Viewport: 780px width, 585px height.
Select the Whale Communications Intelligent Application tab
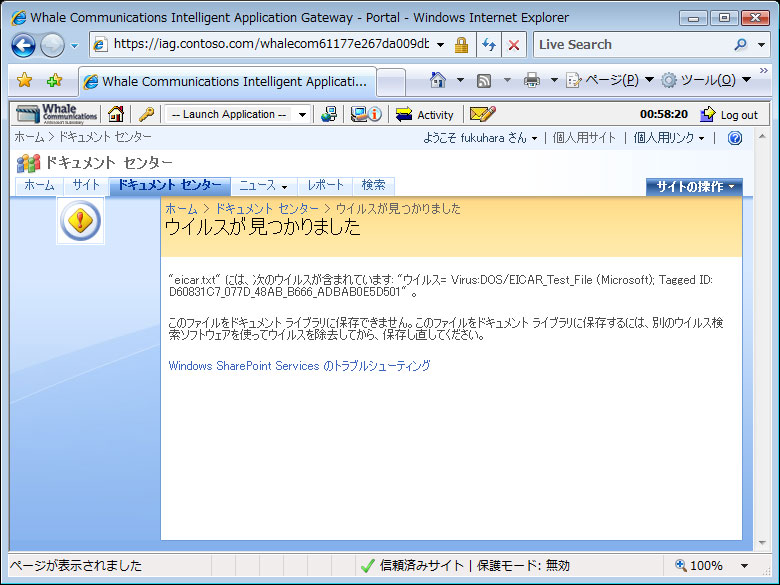coord(227,82)
